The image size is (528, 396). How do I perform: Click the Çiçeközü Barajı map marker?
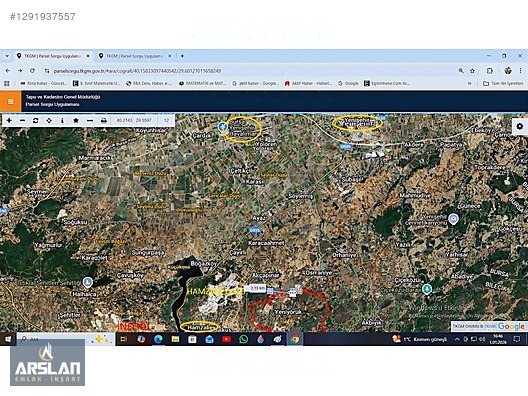[x=427, y=289]
